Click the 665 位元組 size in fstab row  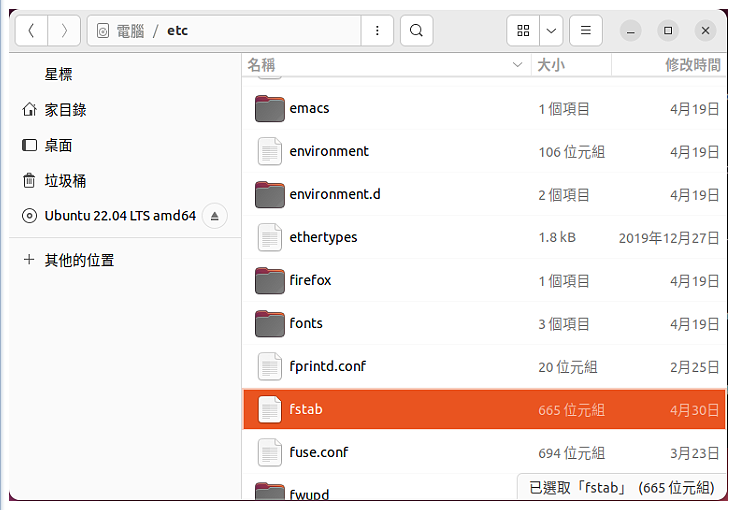(x=571, y=410)
